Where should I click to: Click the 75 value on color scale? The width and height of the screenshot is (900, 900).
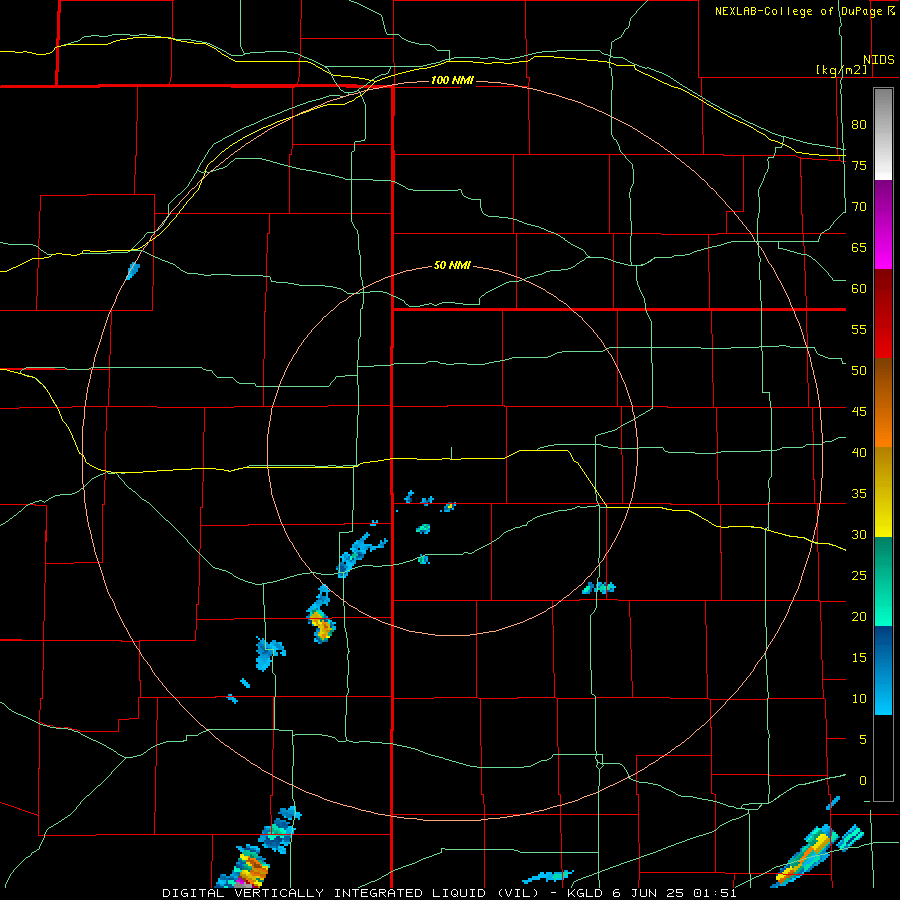[859, 165]
